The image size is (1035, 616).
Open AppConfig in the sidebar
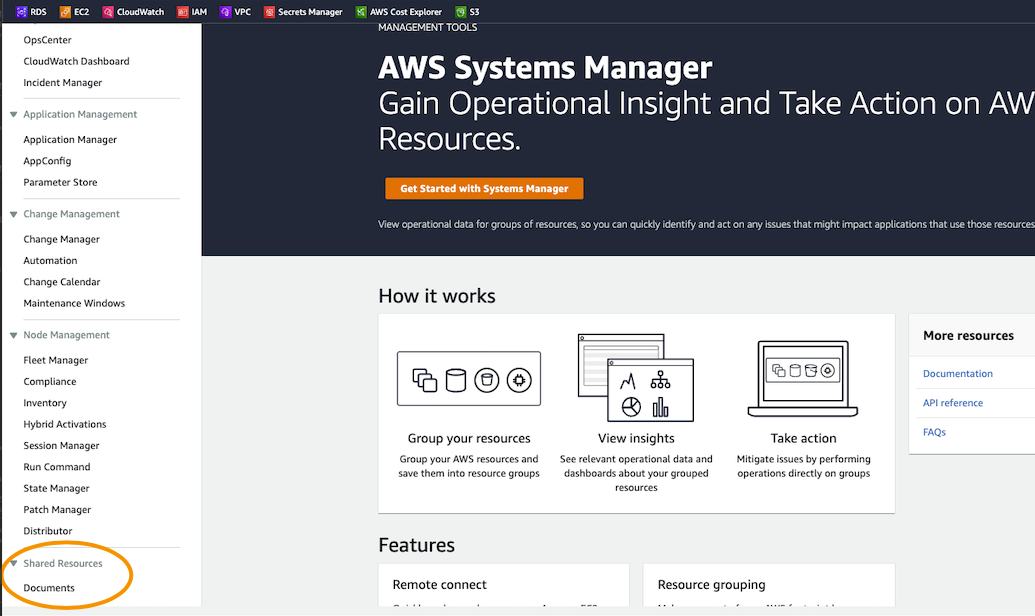48,161
